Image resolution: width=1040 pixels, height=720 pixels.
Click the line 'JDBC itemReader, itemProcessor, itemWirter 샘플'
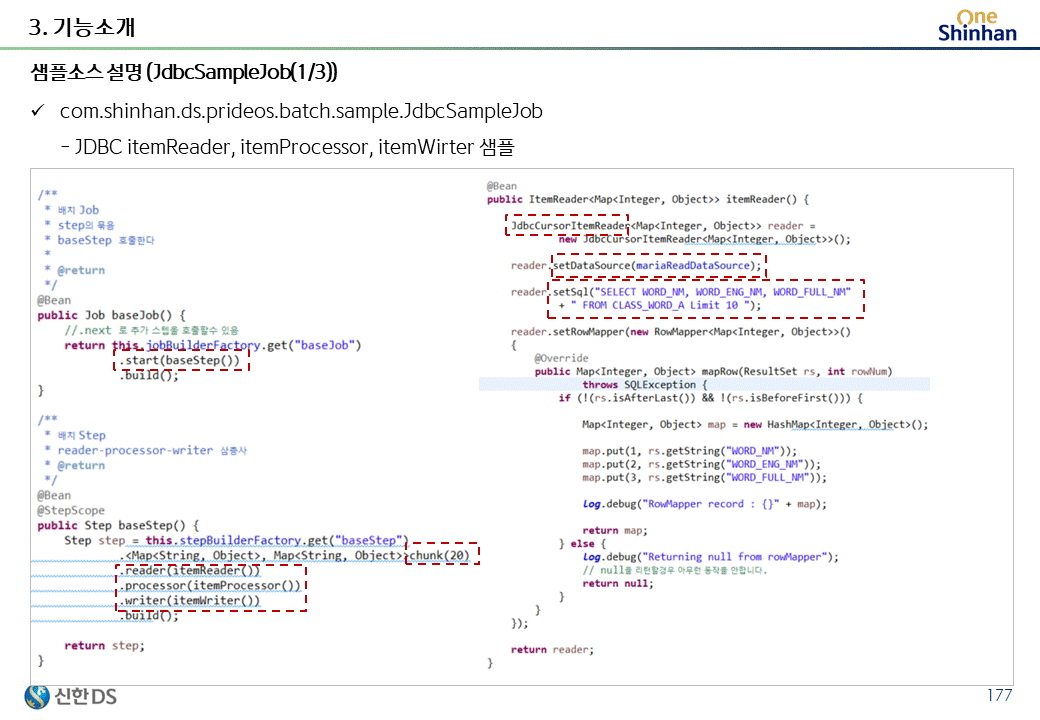(x=294, y=147)
